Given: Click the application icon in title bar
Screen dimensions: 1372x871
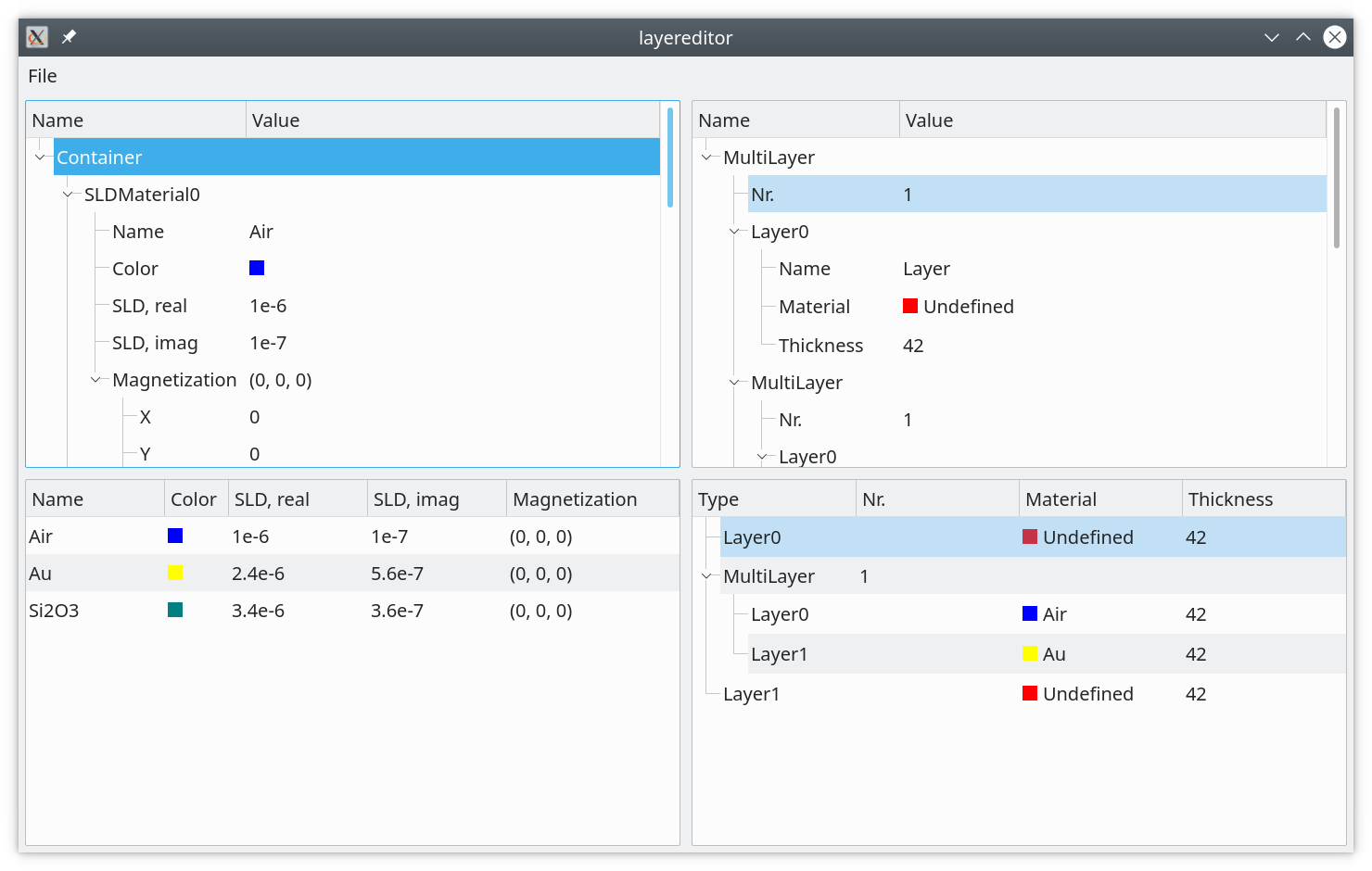Looking at the screenshot, I should click(37, 37).
